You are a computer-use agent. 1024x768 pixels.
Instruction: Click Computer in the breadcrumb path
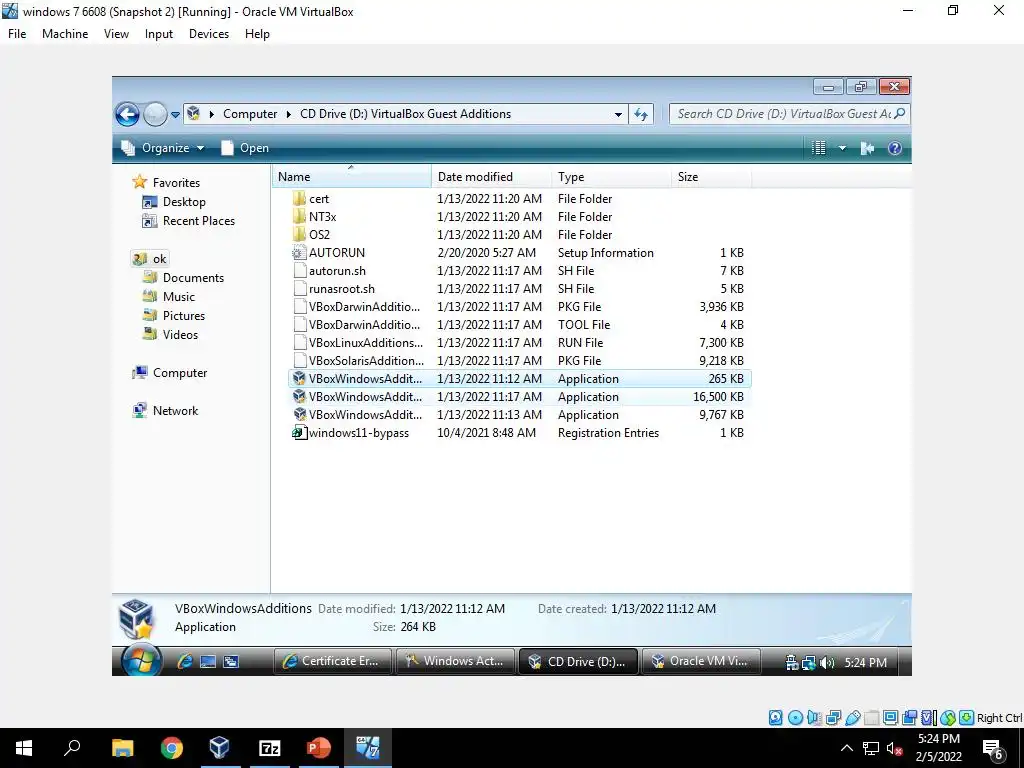250,114
